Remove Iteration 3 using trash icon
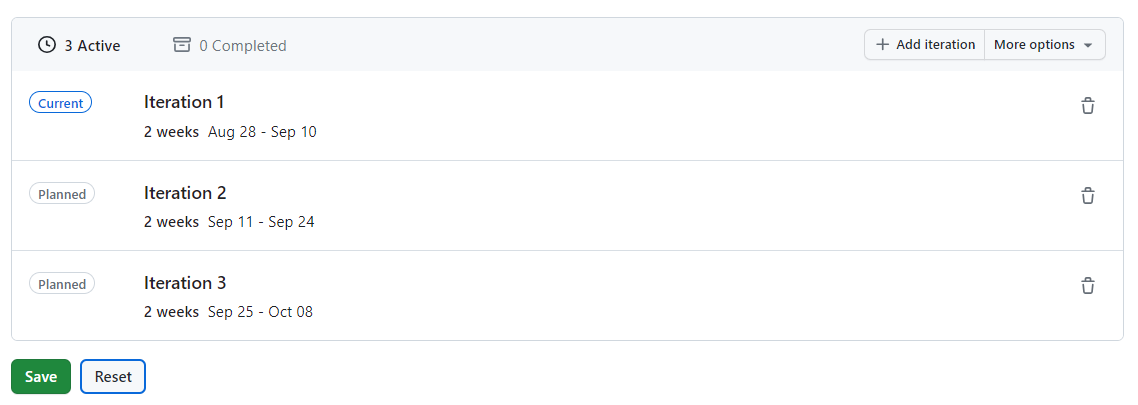 pyautogui.click(x=1087, y=285)
